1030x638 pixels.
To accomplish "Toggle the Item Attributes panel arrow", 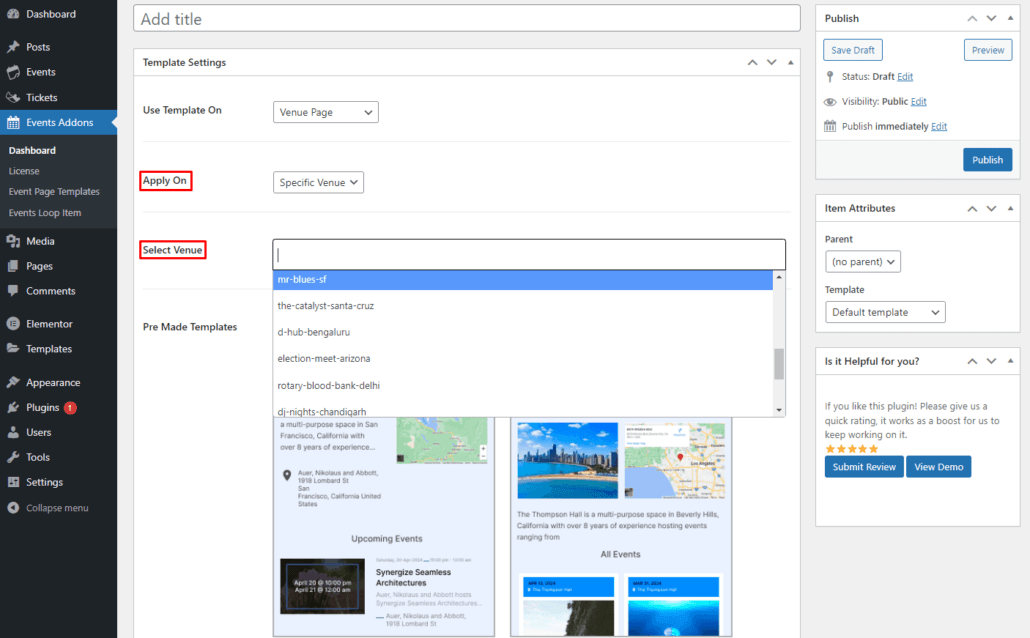I will click(1012, 208).
